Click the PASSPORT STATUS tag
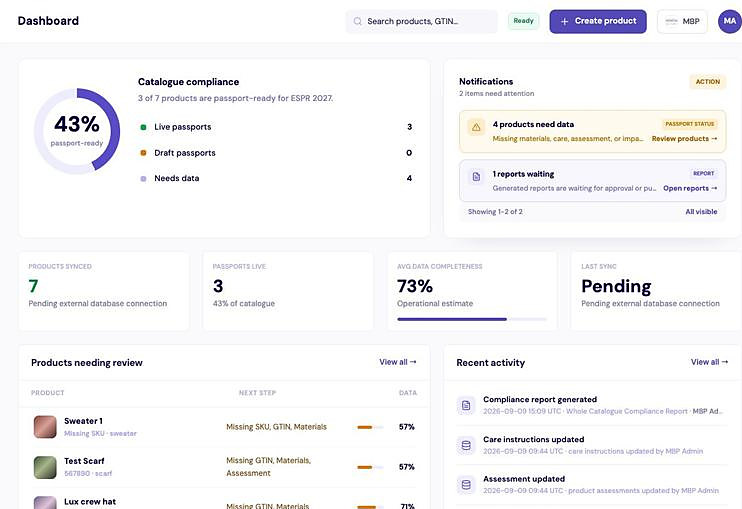Viewport: 742px width, 509px height. tap(689, 124)
